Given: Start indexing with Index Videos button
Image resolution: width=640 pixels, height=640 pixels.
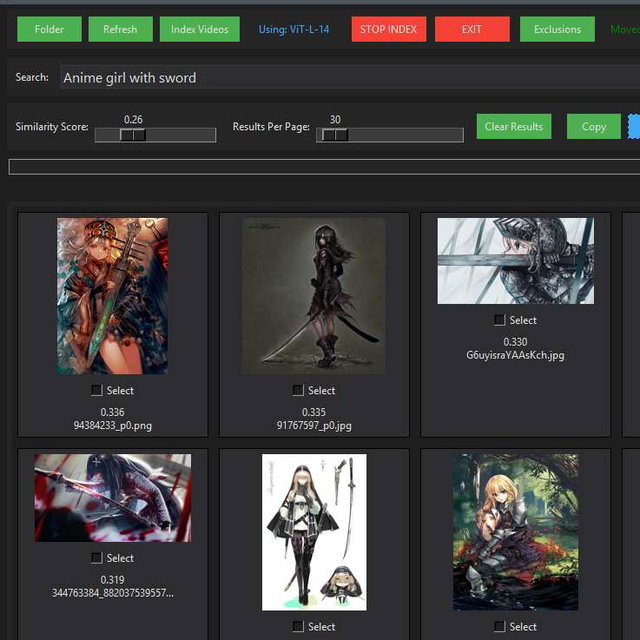Looking at the screenshot, I should click(x=200, y=29).
